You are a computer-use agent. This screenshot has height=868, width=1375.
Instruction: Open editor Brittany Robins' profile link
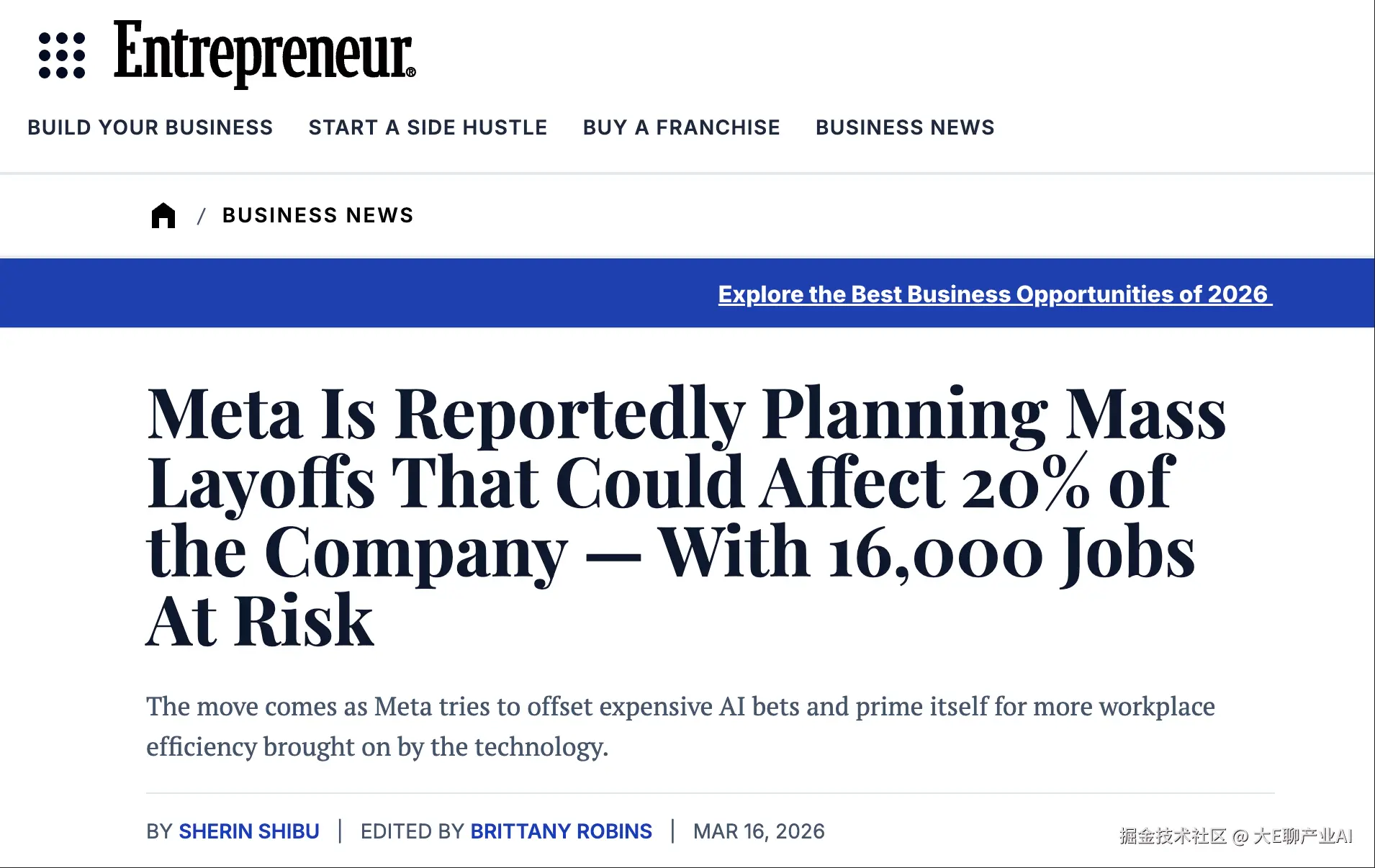(561, 831)
